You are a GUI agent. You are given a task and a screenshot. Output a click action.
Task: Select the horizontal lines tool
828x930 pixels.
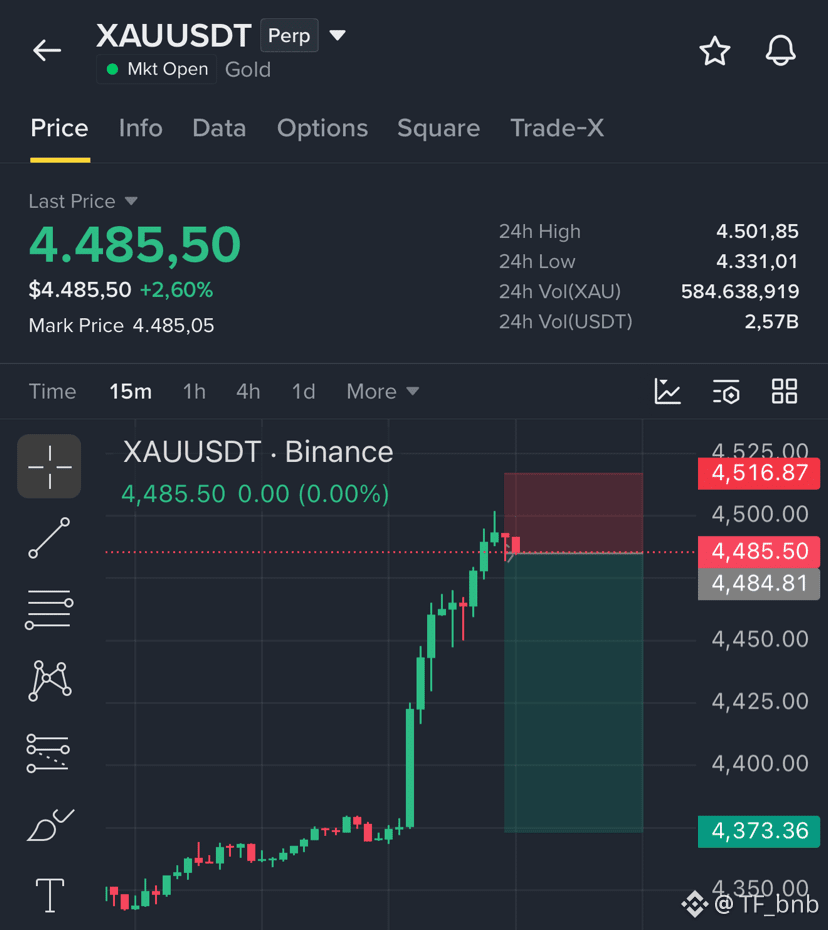coord(49,609)
